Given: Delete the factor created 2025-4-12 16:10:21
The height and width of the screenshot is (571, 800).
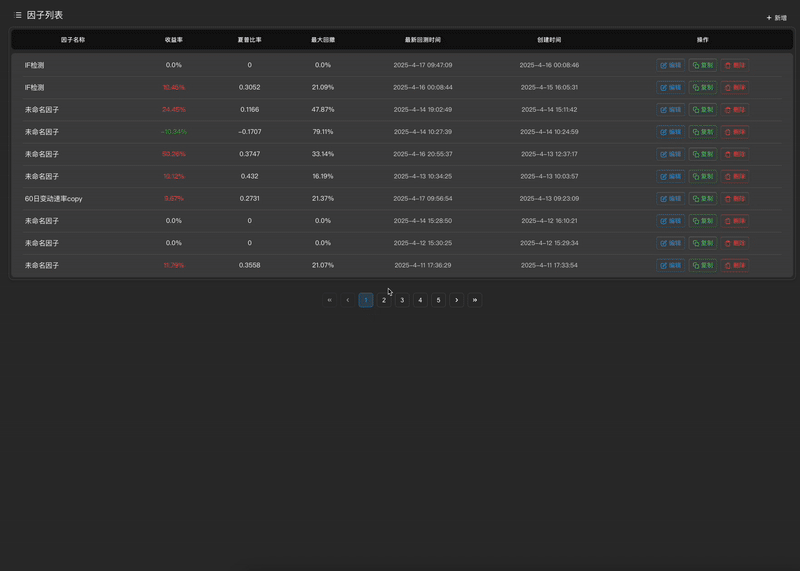Looking at the screenshot, I should tap(735, 221).
